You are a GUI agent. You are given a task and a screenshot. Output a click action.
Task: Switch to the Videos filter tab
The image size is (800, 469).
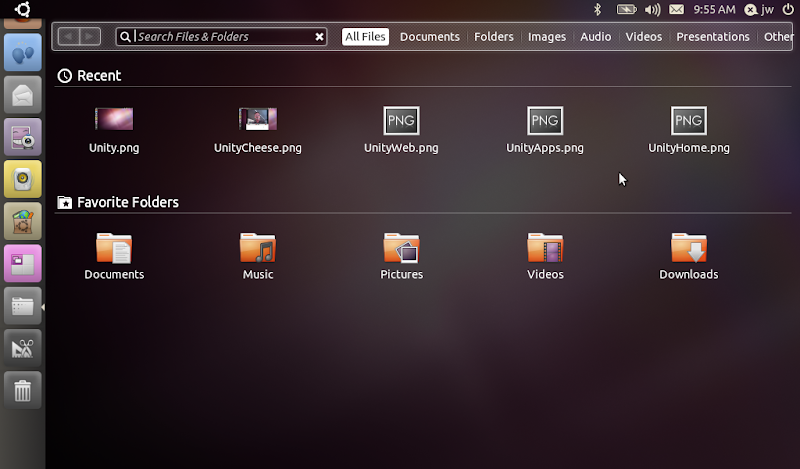click(x=644, y=37)
